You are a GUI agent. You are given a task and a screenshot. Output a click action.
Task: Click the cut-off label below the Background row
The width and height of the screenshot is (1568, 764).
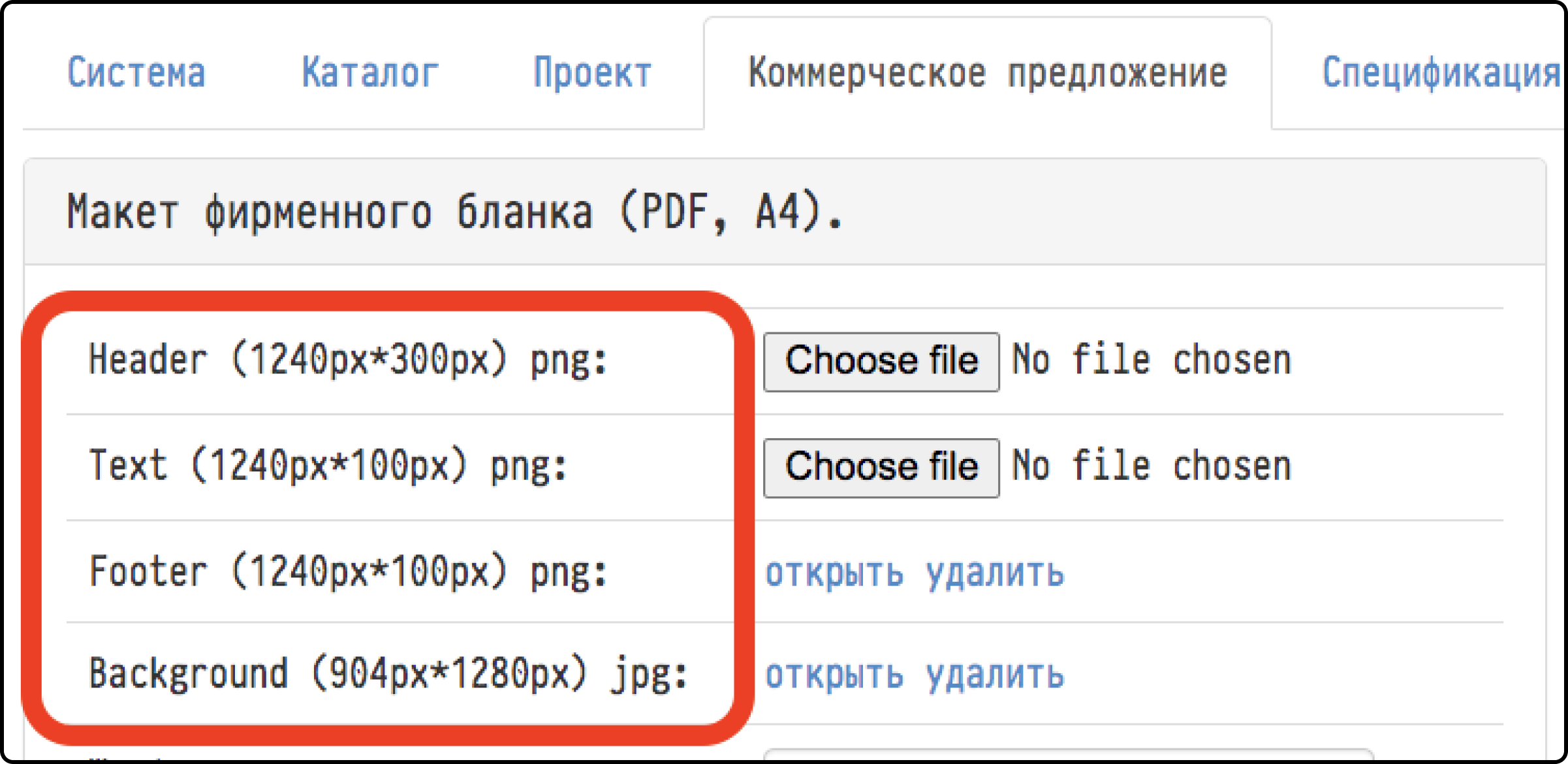[127, 757]
